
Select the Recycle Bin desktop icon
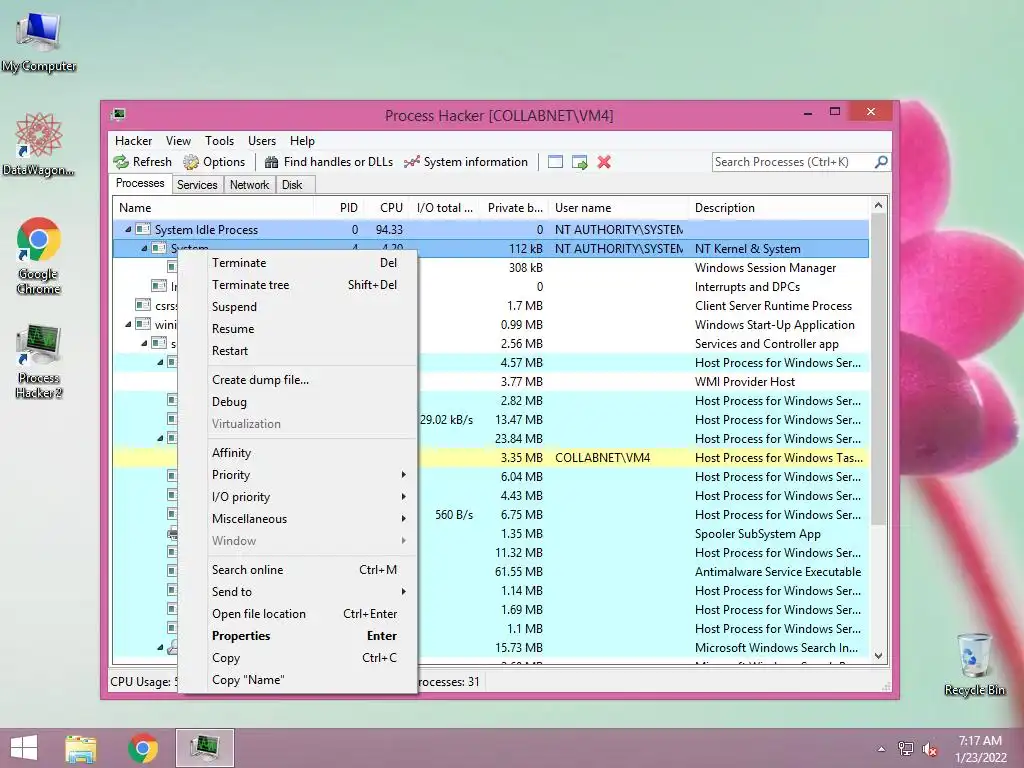pos(974,664)
